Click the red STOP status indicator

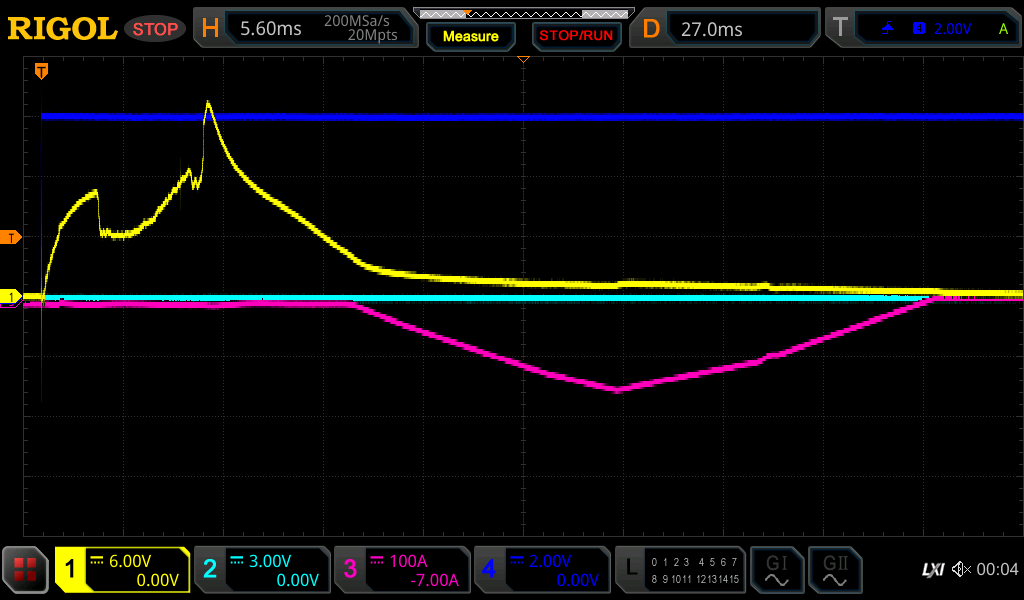(x=155, y=29)
